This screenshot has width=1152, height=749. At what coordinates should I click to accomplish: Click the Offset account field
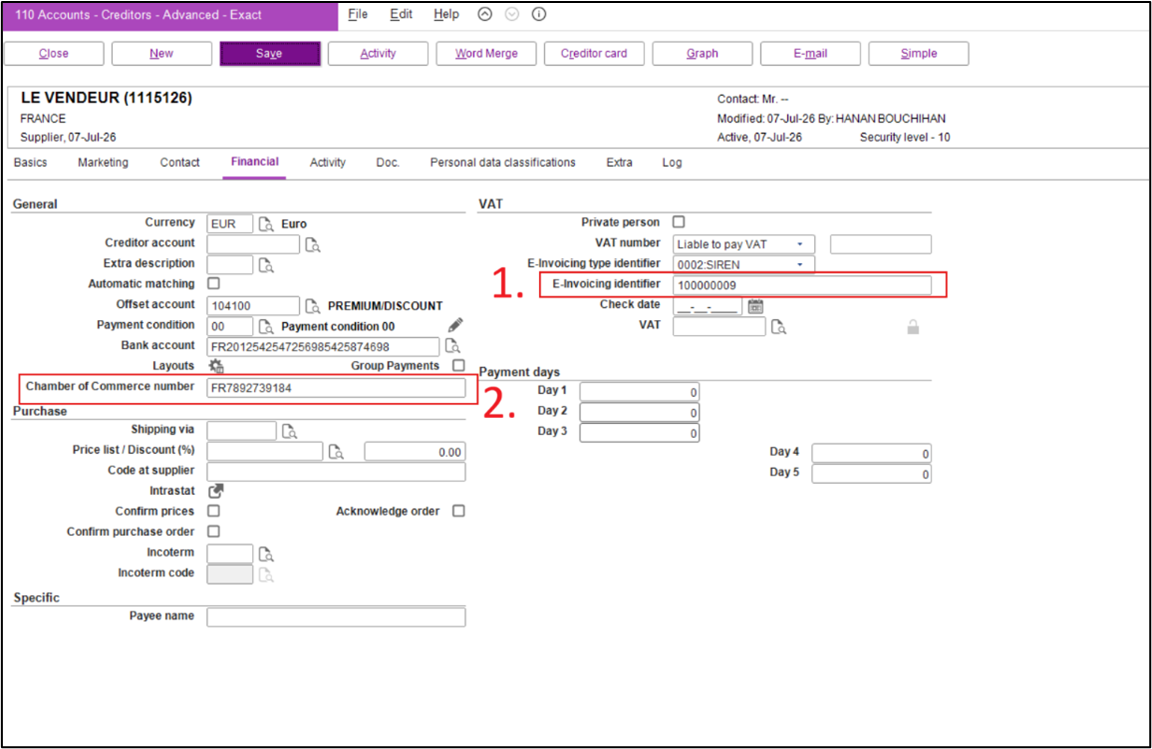253,306
